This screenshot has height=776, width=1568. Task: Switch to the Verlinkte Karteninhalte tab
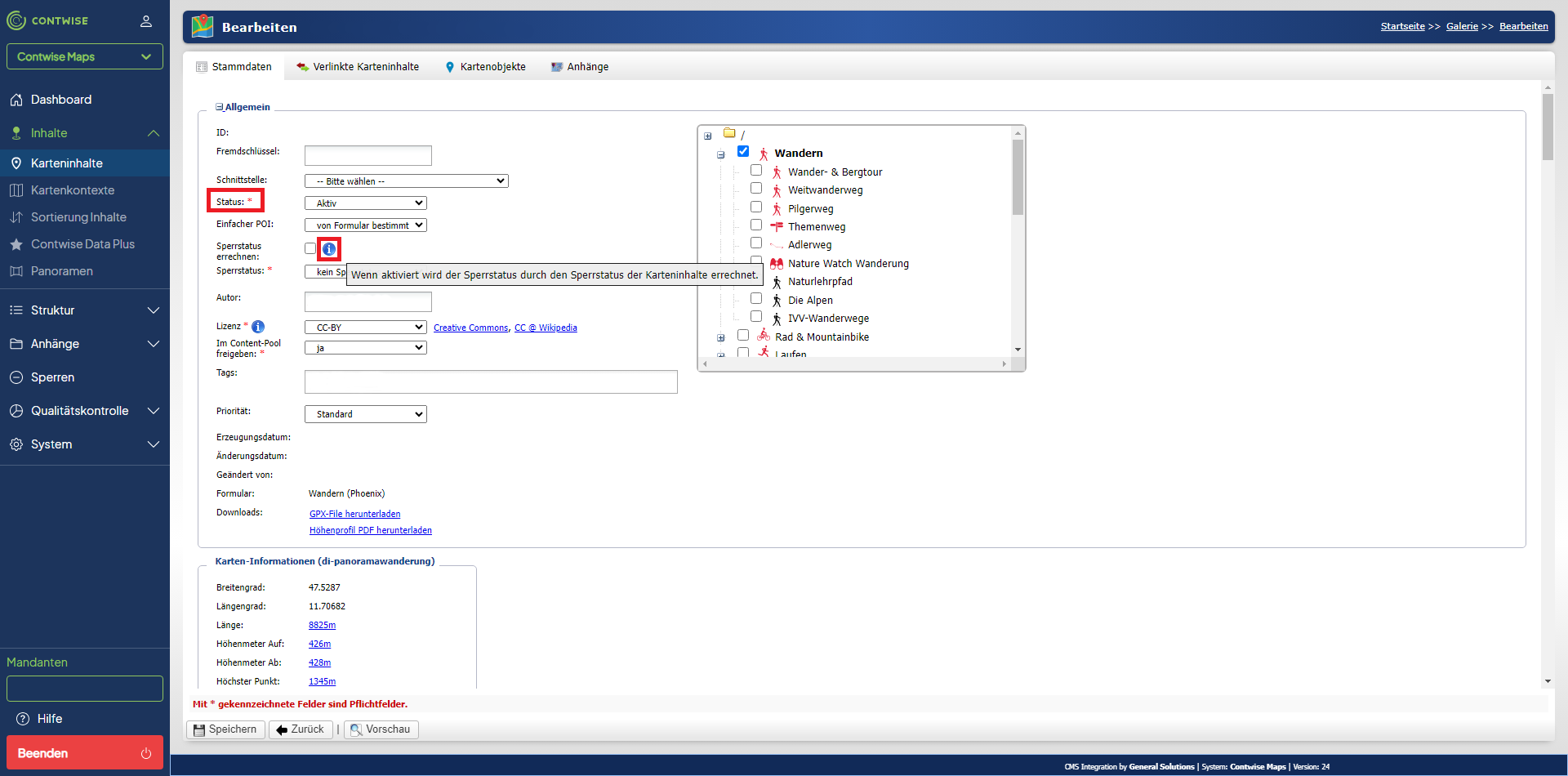point(359,67)
